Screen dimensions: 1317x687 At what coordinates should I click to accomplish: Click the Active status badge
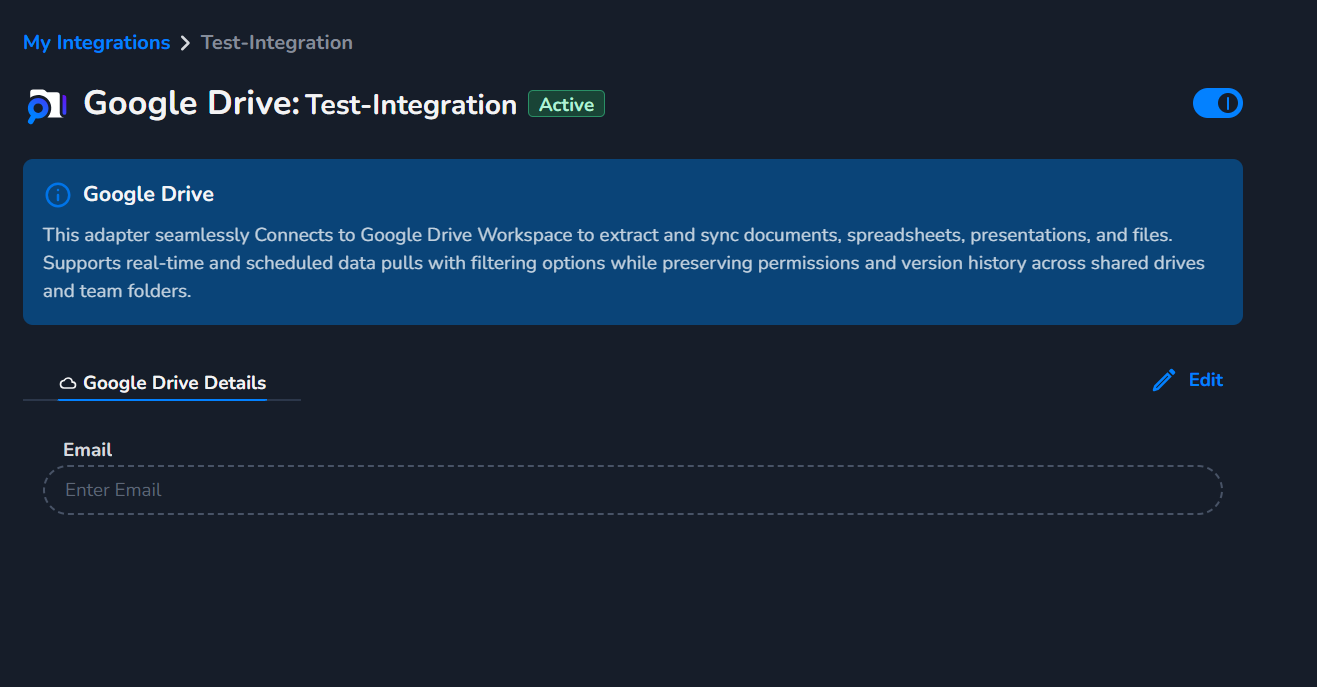pos(566,104)
